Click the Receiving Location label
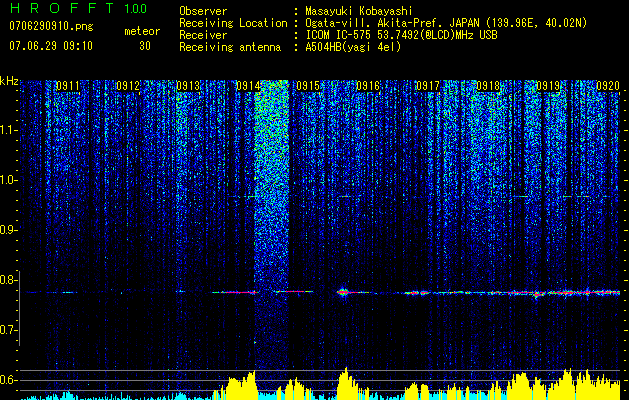629x400 pixels. click(233, 23)
